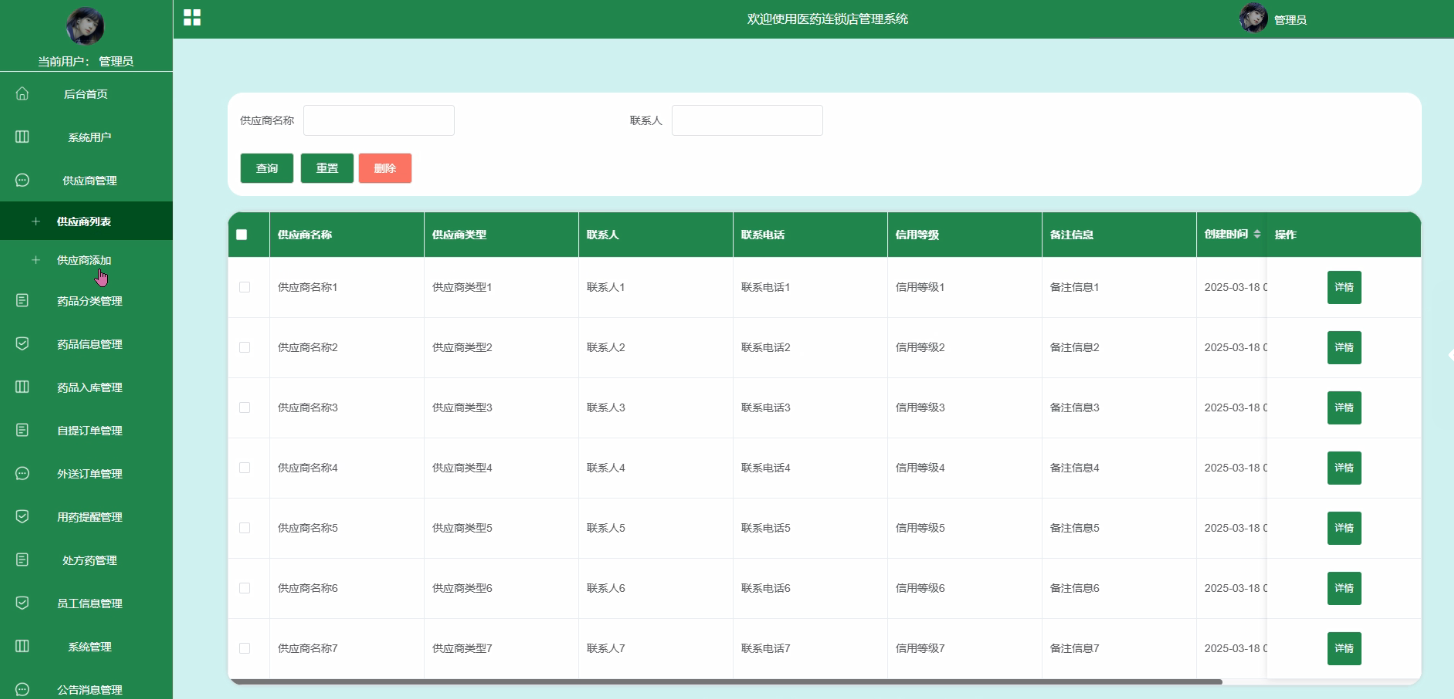Select the 供应商列表 submenu item
This screenshot has height=699, width=1454.
click(x=86, y=221)
